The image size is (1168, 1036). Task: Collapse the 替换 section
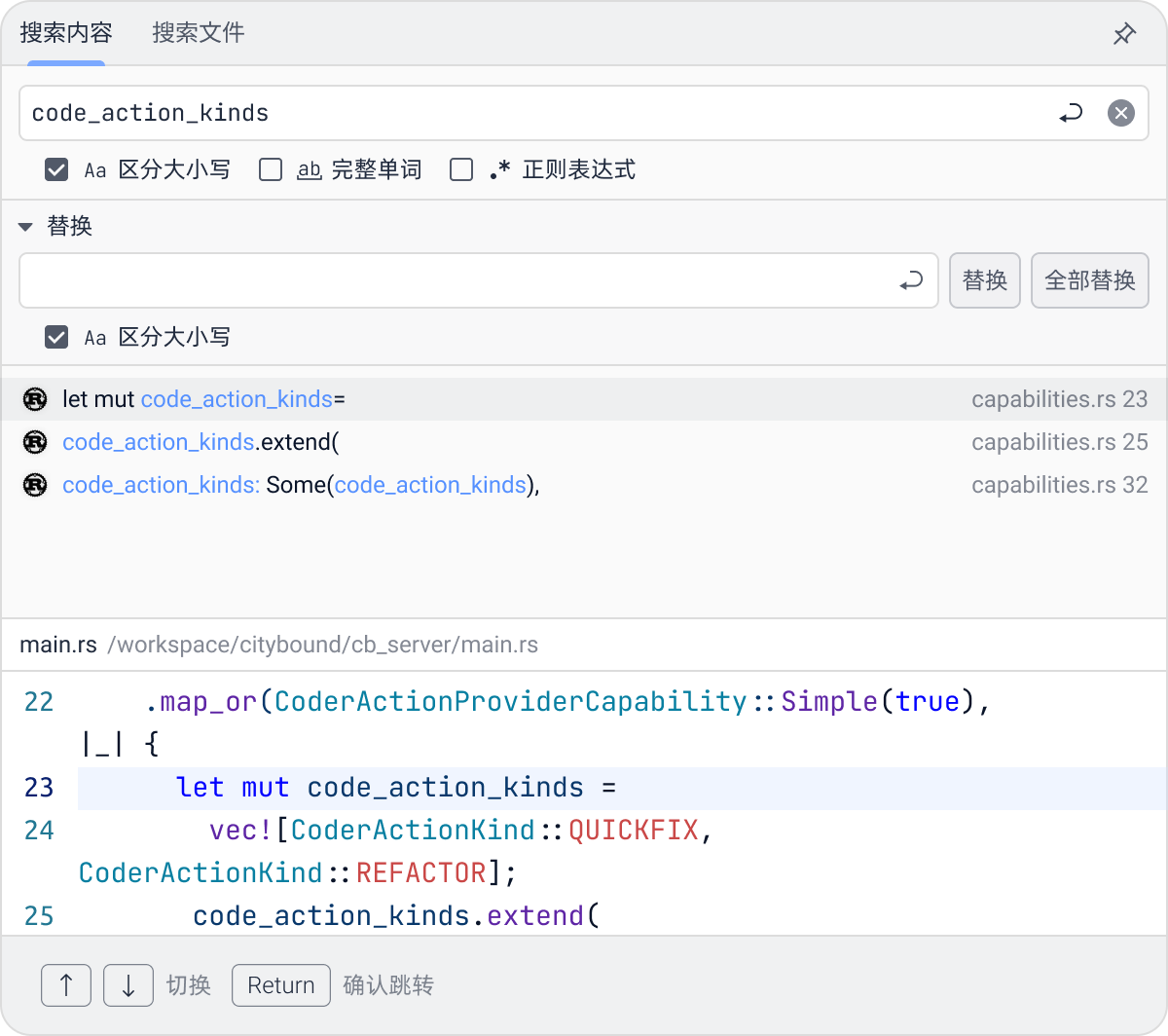coord(26,226)
